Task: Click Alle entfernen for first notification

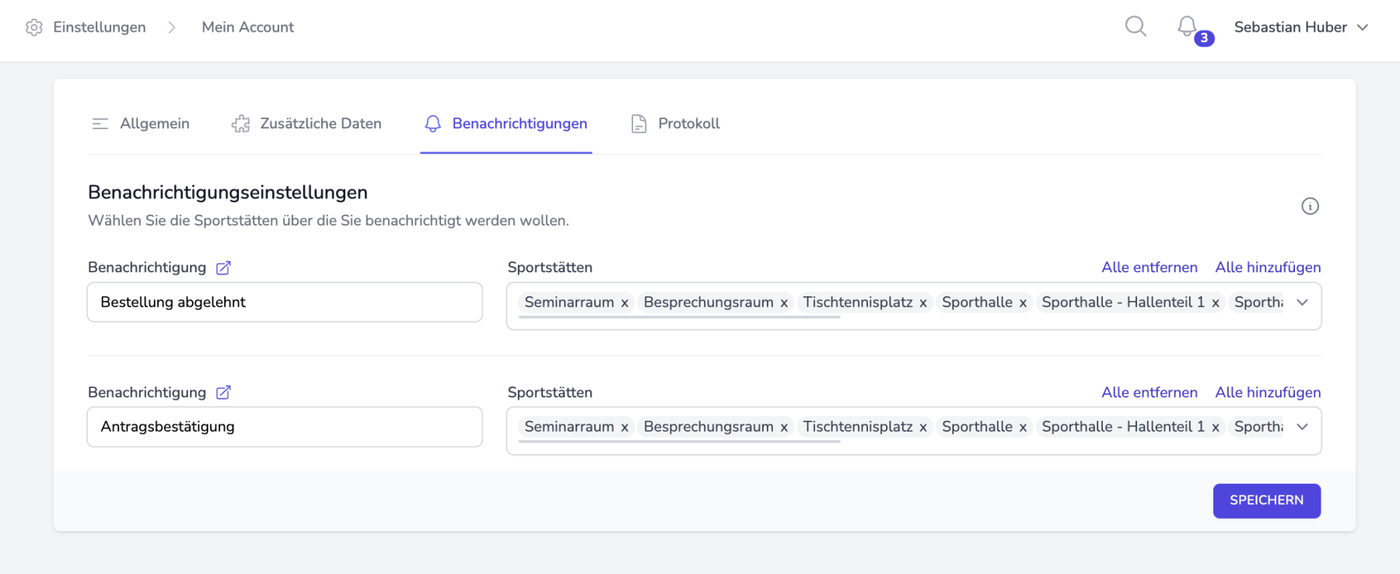Action: 1149,267
